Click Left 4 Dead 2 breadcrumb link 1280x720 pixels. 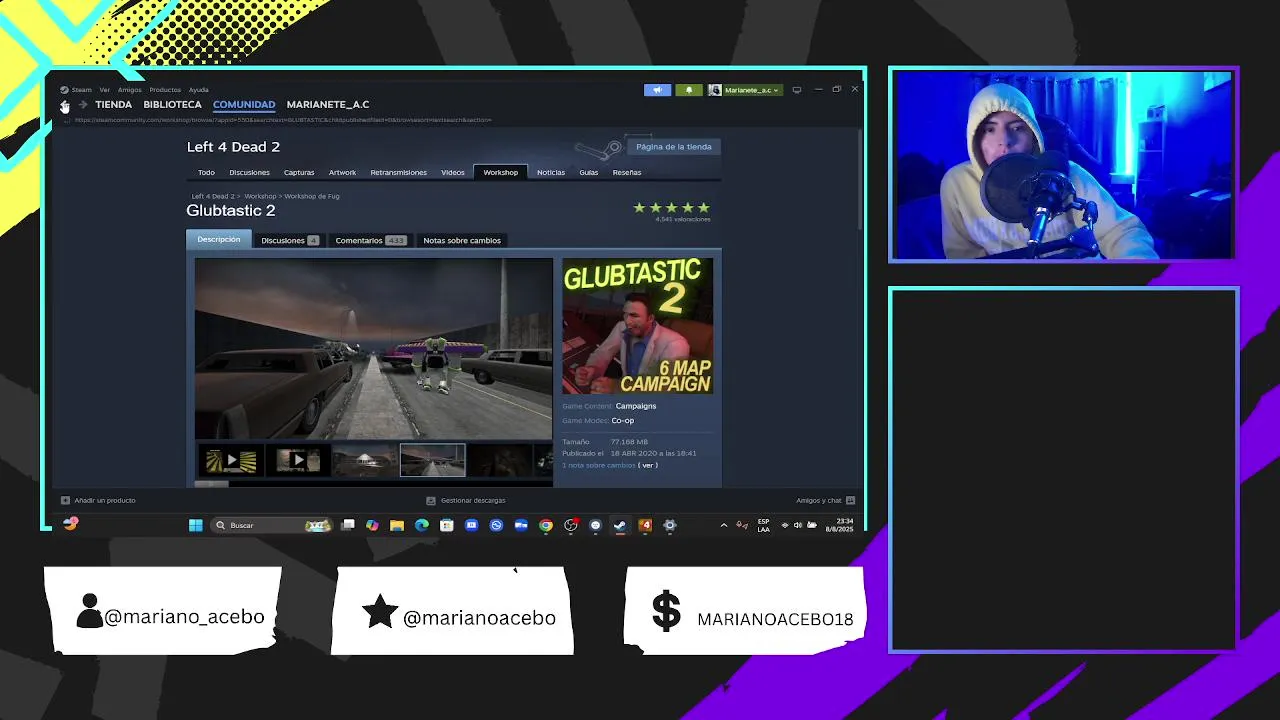point(213,196)
